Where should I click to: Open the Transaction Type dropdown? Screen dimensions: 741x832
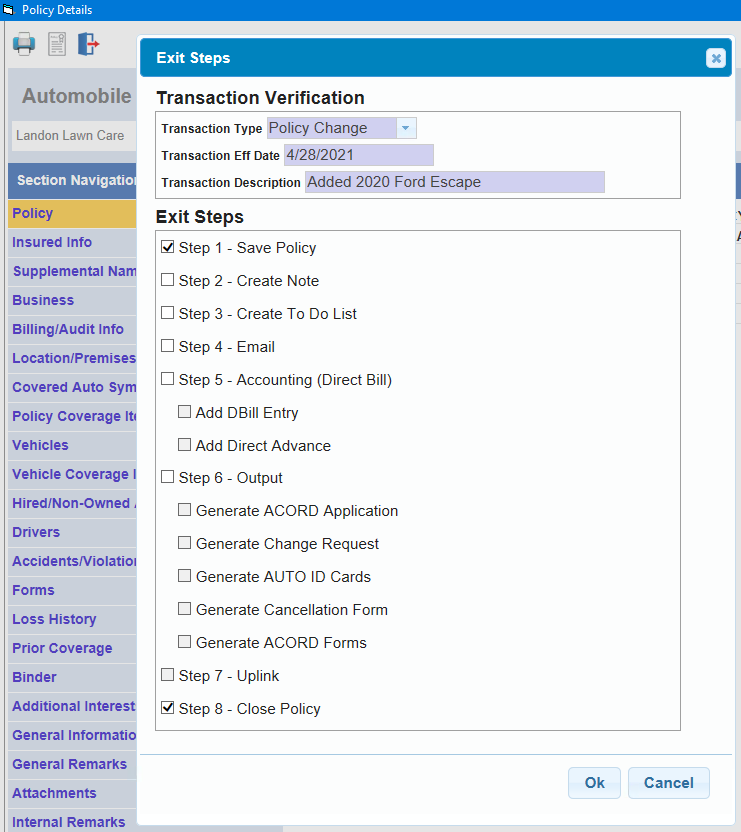(406, 128)
